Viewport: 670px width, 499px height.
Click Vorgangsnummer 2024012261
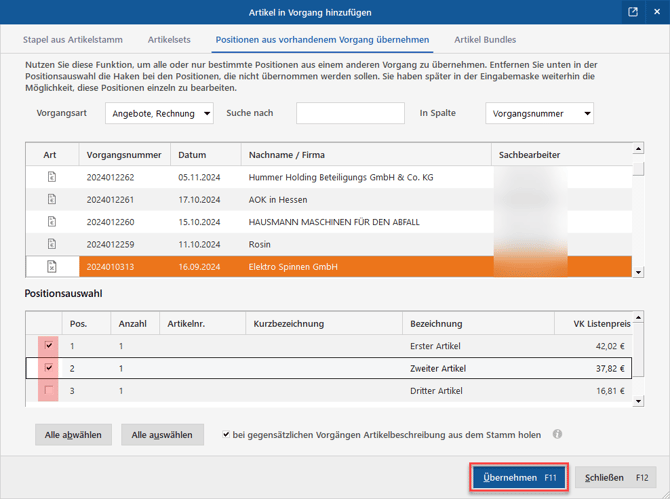point(110,200)
